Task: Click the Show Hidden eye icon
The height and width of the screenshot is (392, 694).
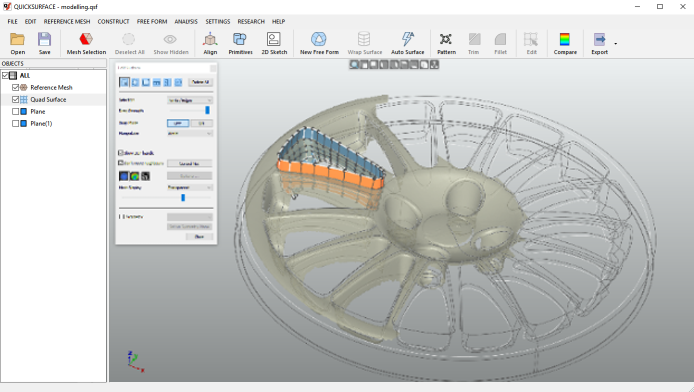Action: pos(170,39)
